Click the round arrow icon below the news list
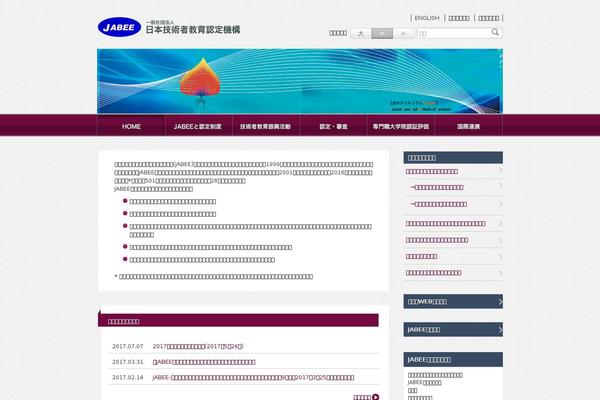600x400 pixels. (x=376, y=397)
